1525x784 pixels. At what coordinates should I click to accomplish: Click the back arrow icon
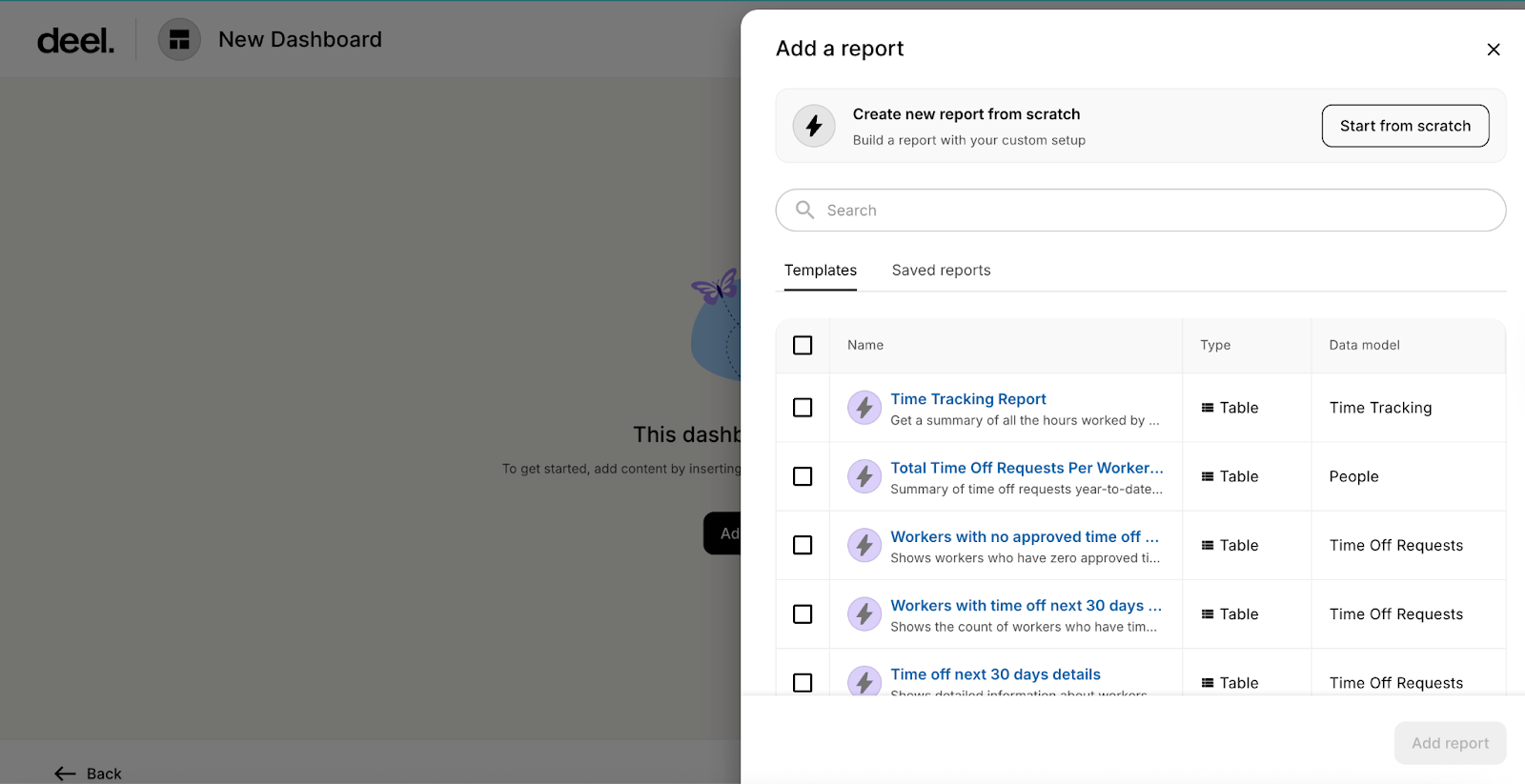(65, 774)
